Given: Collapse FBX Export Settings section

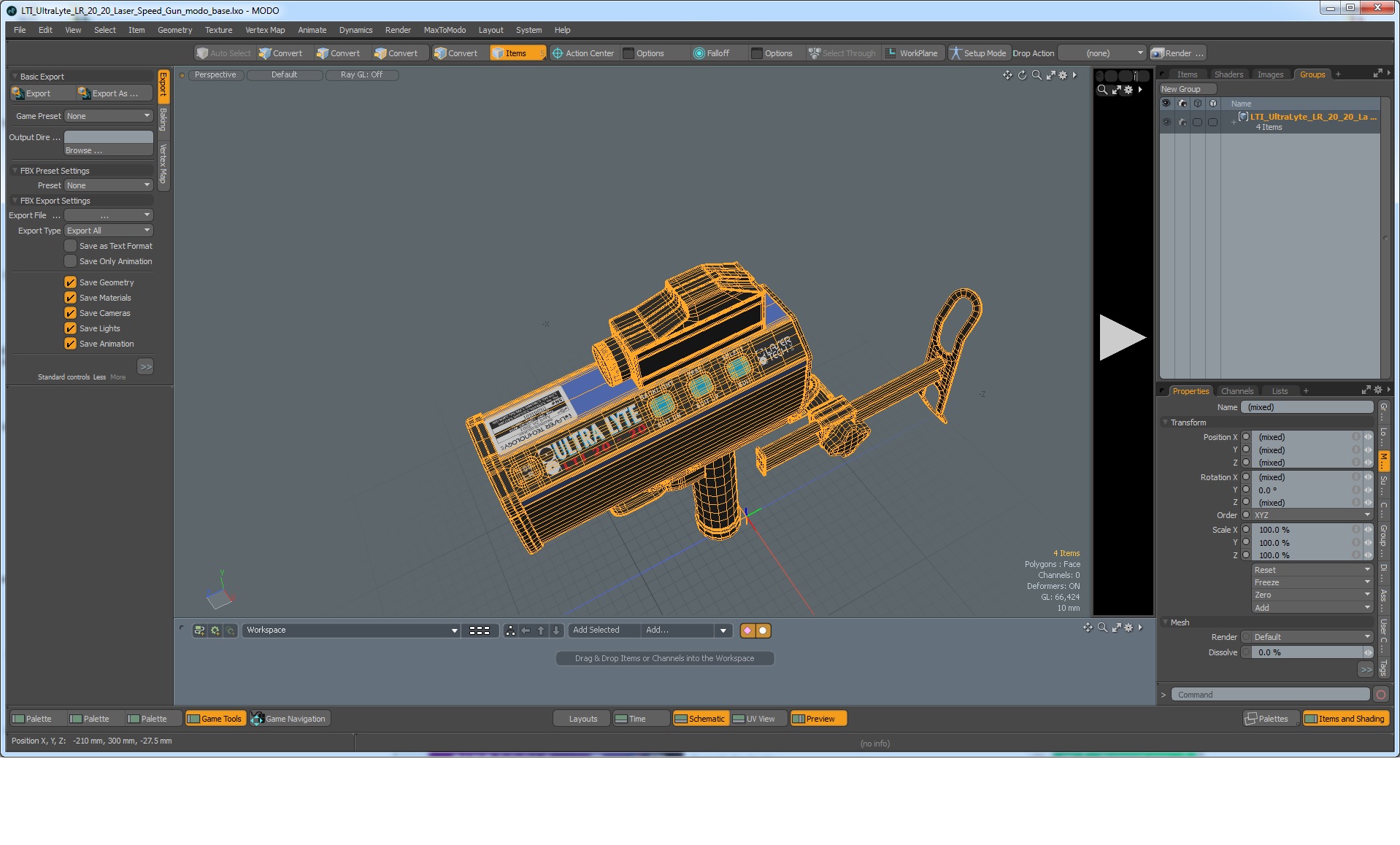Looking at the screenshot, I should [x=15, y=201].
